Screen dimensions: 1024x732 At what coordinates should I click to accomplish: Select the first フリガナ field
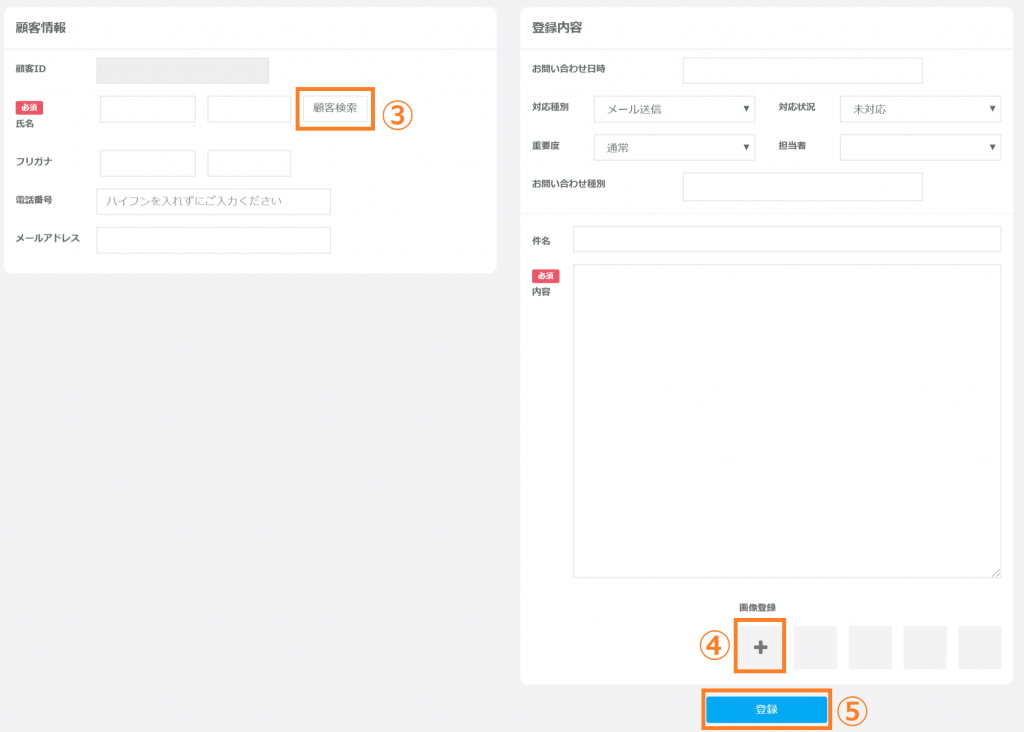[148, 163]
